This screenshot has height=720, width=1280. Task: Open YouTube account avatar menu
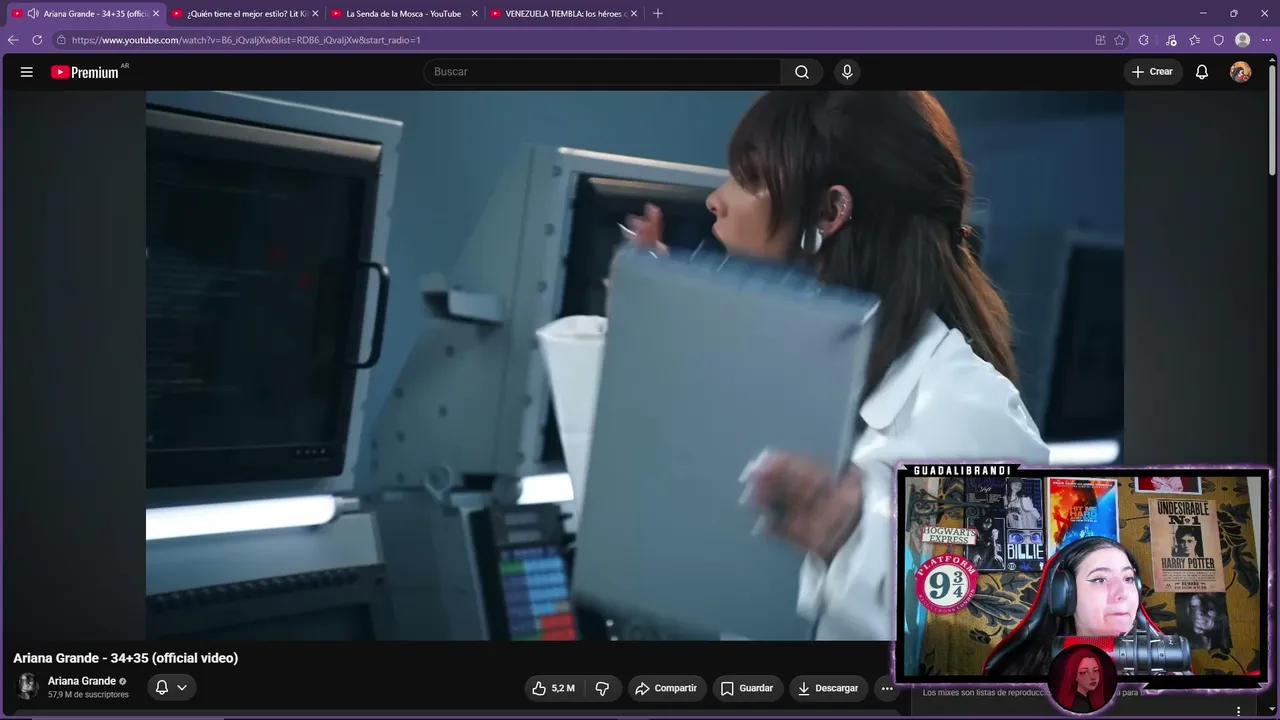click(x=1240, y=72)
